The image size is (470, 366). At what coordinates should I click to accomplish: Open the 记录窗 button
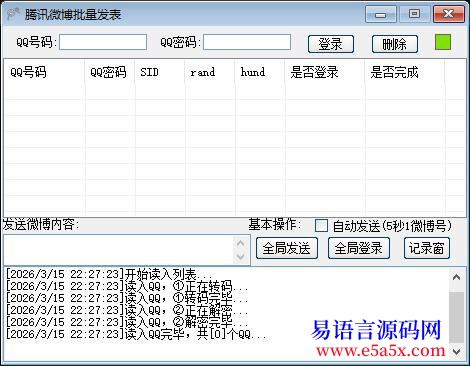[x=427, y=248]
